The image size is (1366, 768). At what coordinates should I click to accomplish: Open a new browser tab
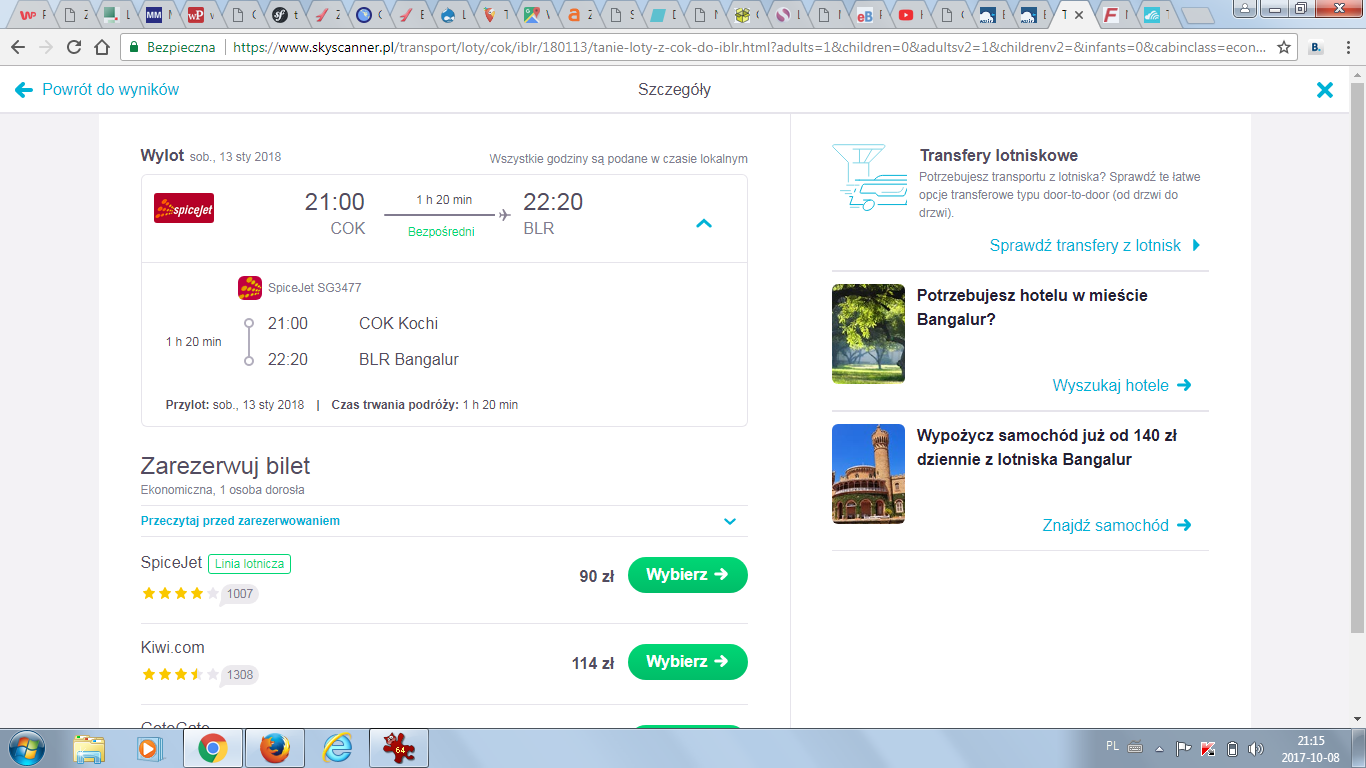(x=1197, y=15)
